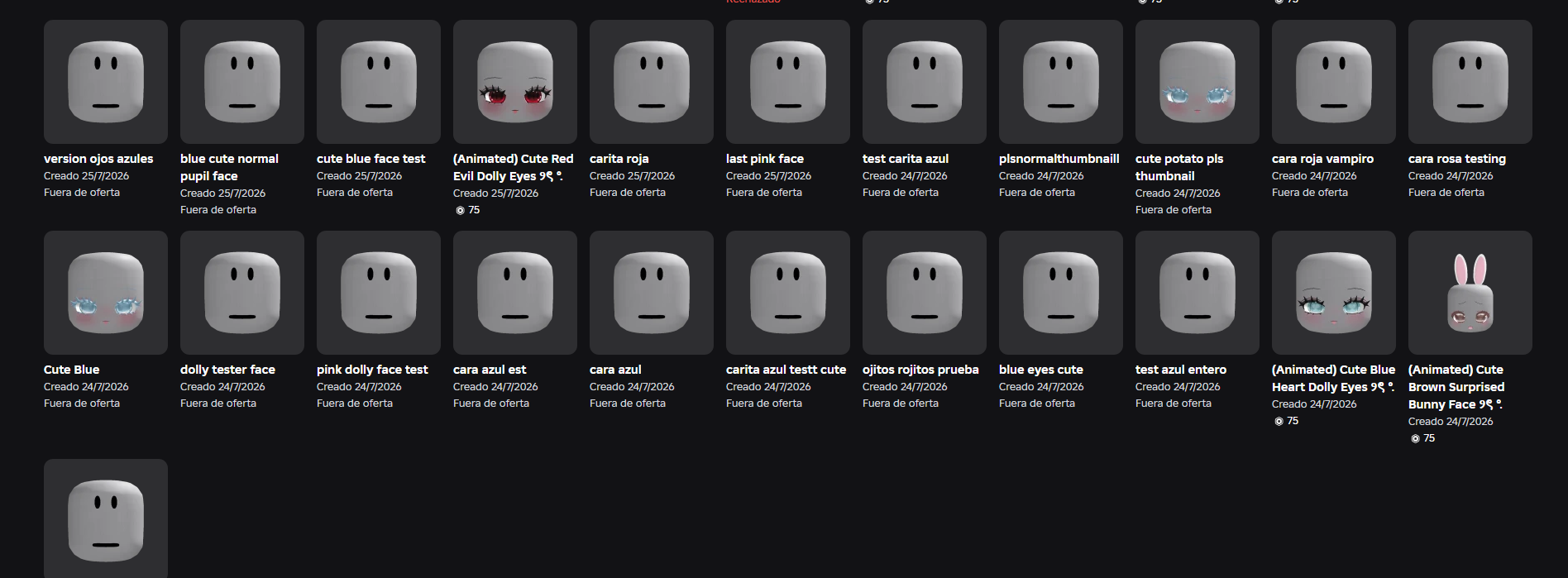Screen dimensions: 1568x578
Task: Open the 'cara roja vampiro' thumbnail
Action: point(1334,82)
